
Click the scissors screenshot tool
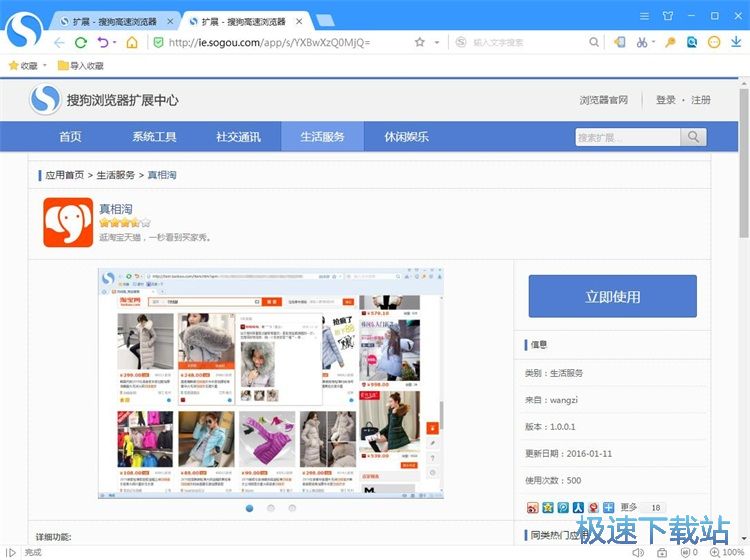pyautogui.click(x=641, y=42)
